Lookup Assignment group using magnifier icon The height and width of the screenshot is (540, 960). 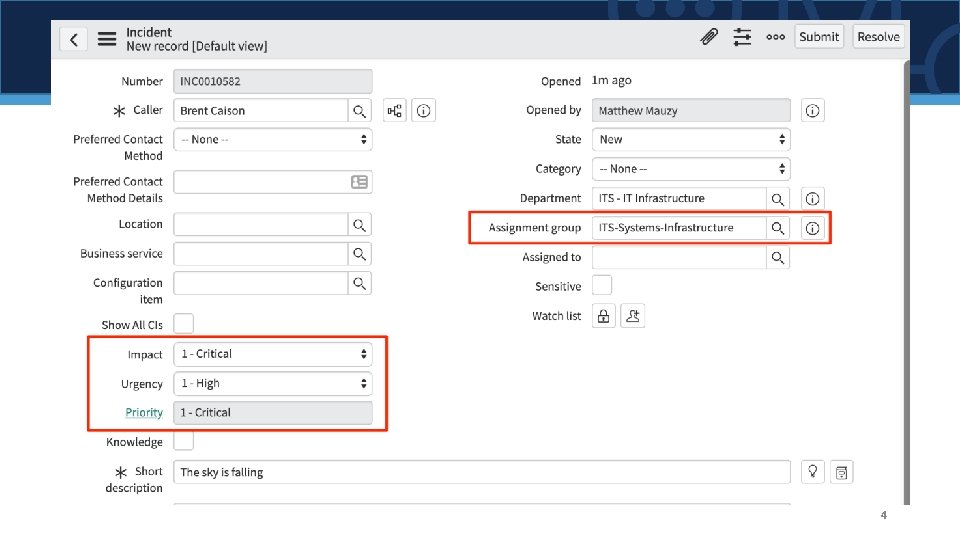pos(778,228)
